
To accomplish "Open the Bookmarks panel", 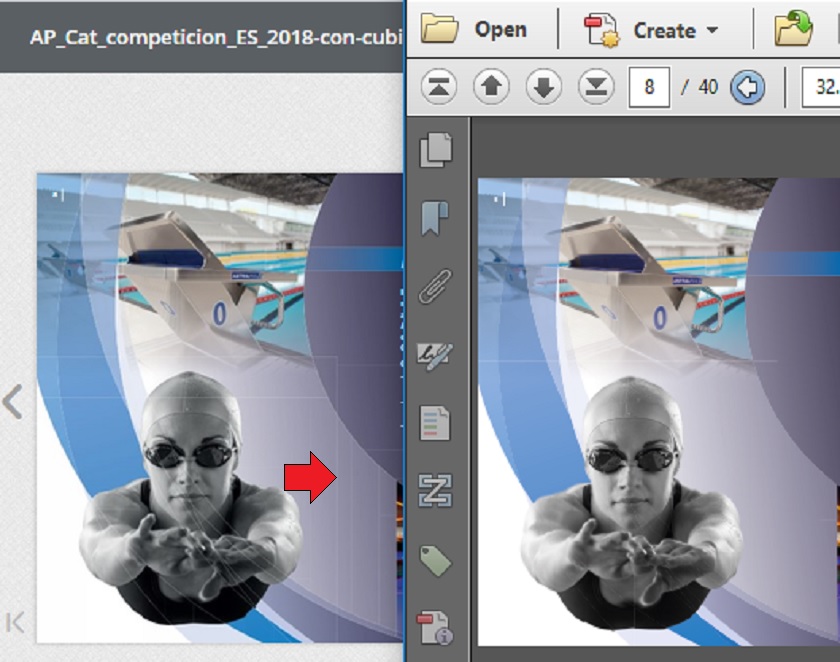I will 436,218.
